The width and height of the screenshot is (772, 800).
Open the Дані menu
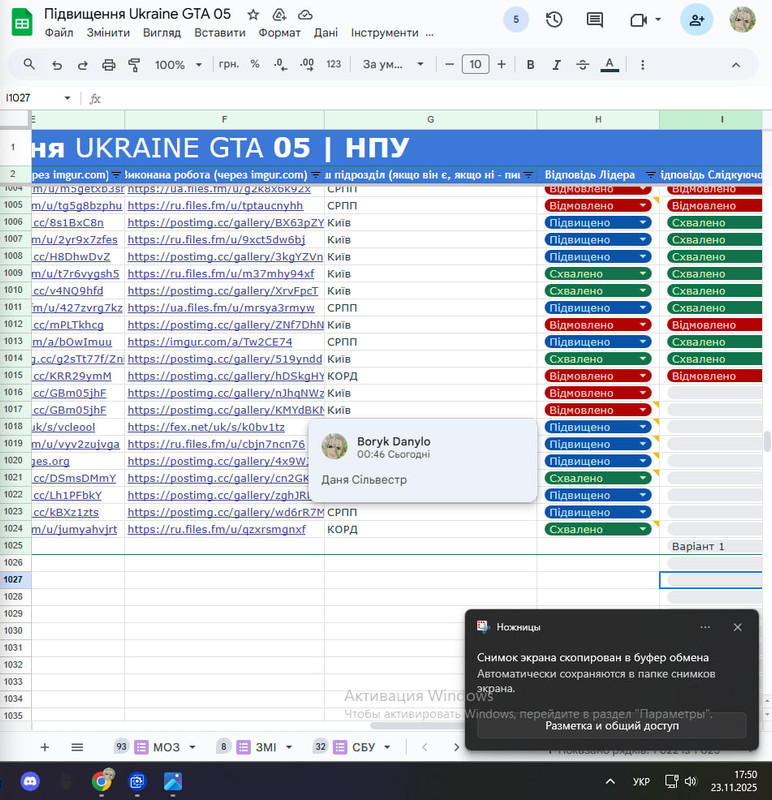point(326,33)
